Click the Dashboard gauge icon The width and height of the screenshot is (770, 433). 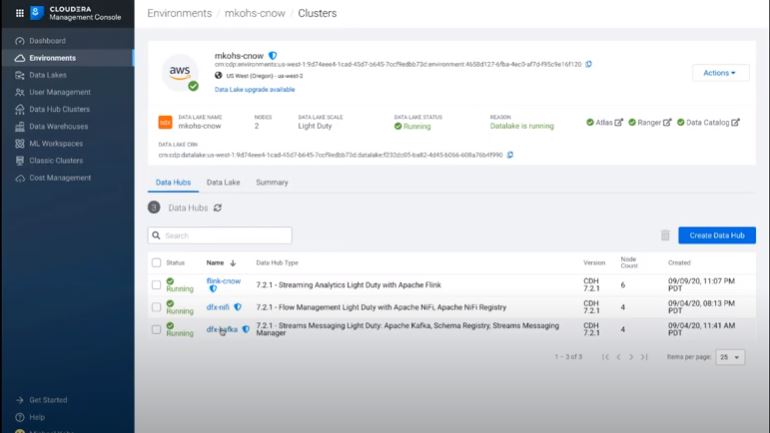(20, 41)
